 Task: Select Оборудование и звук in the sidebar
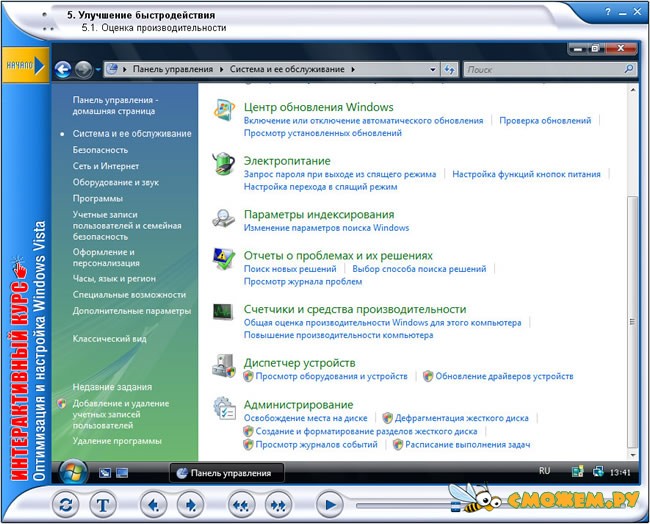pyautogui.click(x=116, y=182)
